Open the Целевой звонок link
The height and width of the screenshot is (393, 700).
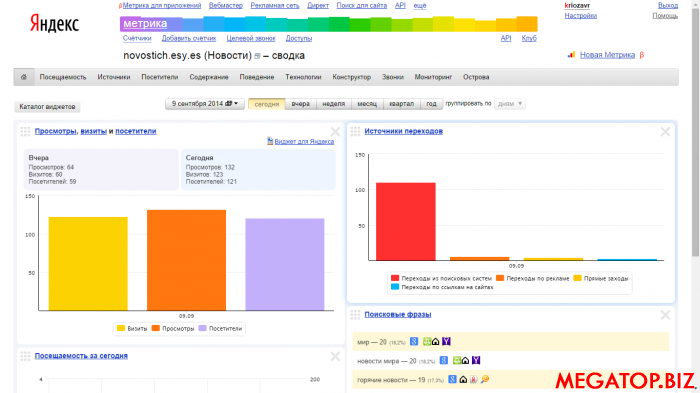pos(251,38)
